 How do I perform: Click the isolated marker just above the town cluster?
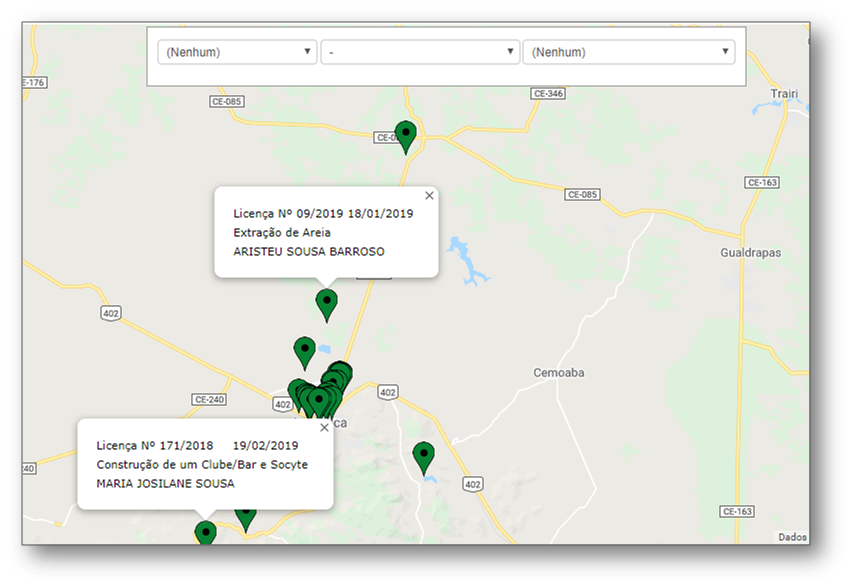pyautogui.click(x=305, y=351)
